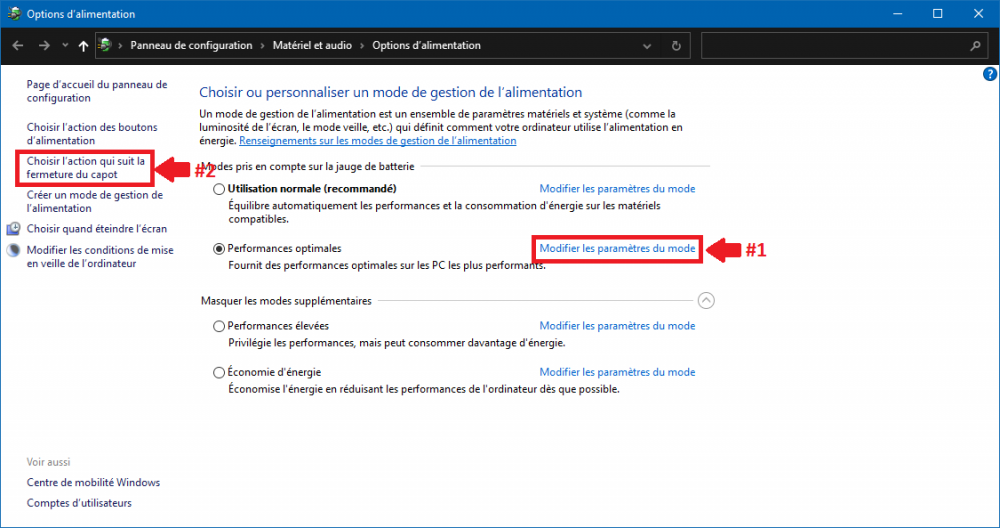The image size is (1000, 528).
Task: Modify settings for Performances élevées mode
Action: pyautogui.click(x=617, y=326)
